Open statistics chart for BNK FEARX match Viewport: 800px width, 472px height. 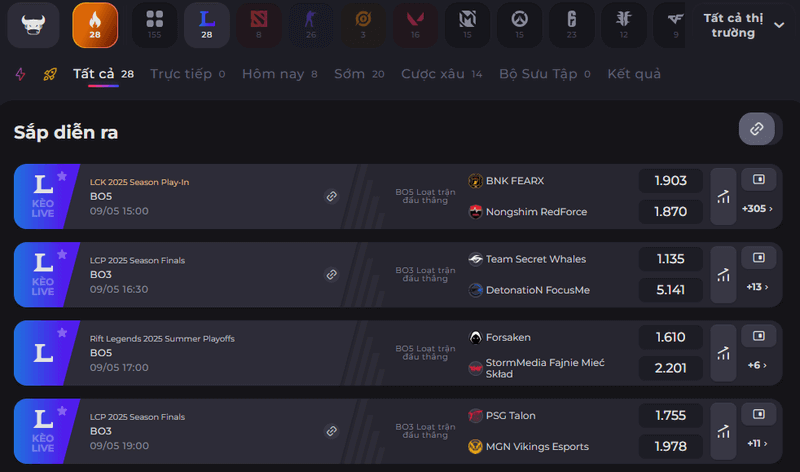click(722, 197)
